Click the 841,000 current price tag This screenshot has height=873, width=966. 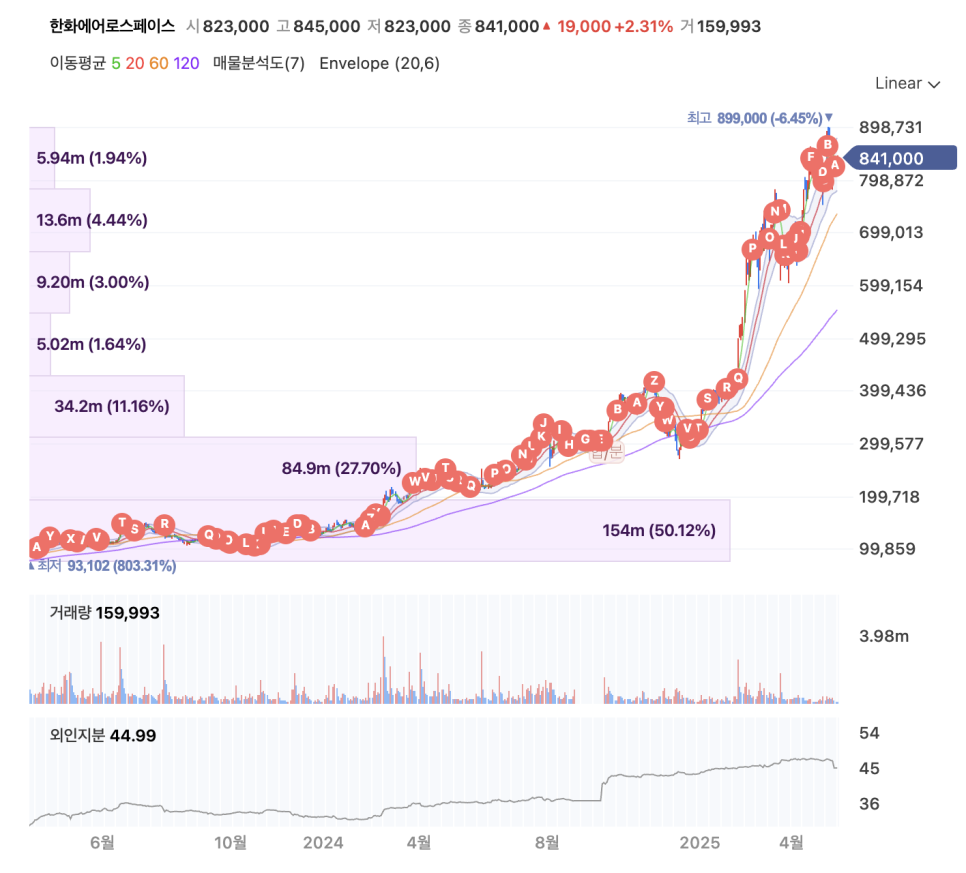[x=899, y=158]
